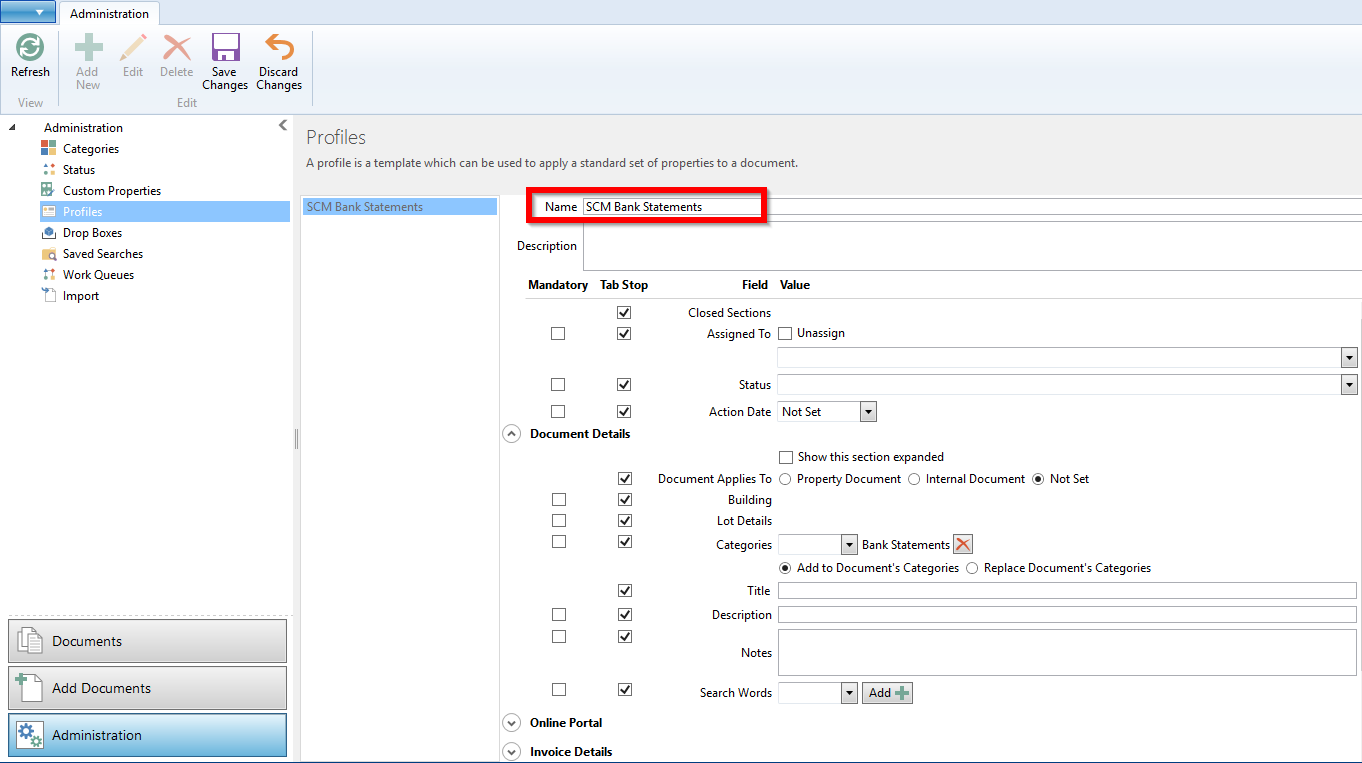1362x763 pixels.
Task: Toggle Mandatory checkbox for Status
Action: [558, 385]
